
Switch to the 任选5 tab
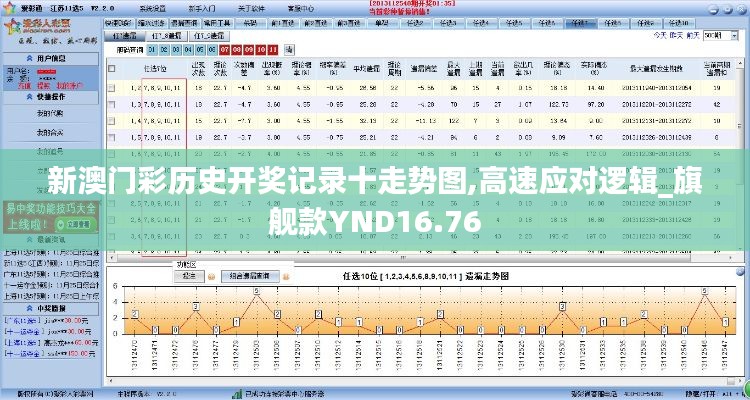515,23
